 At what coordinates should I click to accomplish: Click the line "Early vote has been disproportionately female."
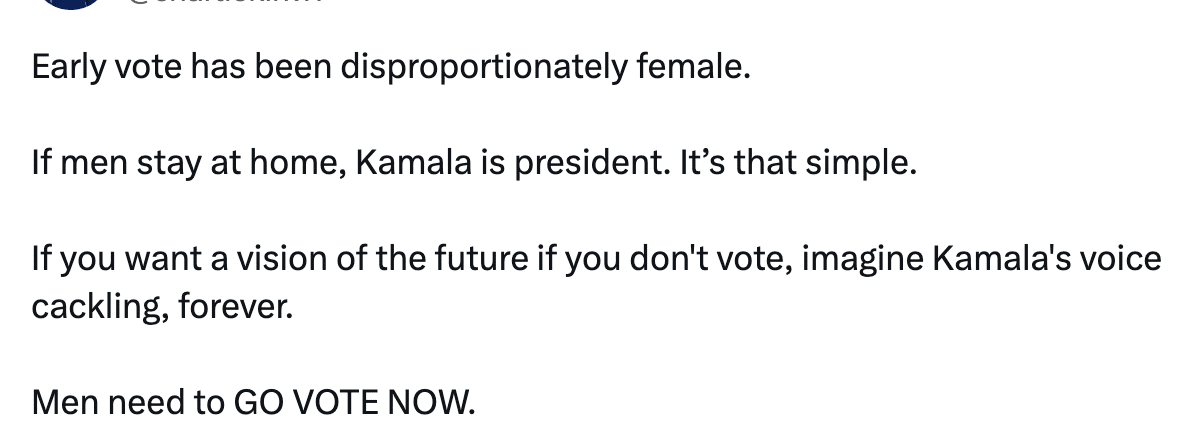click(390, 68)
